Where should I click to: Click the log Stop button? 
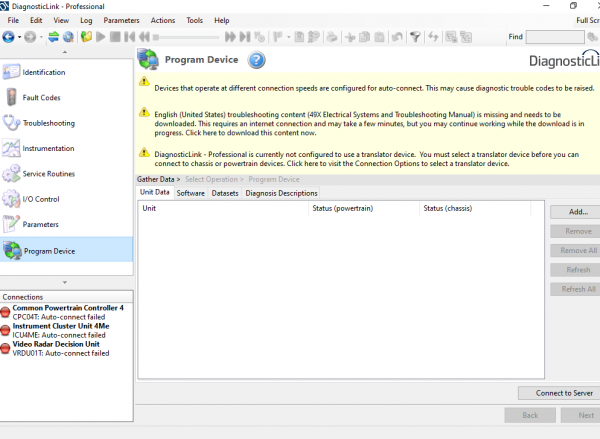[x=115, y=37]
